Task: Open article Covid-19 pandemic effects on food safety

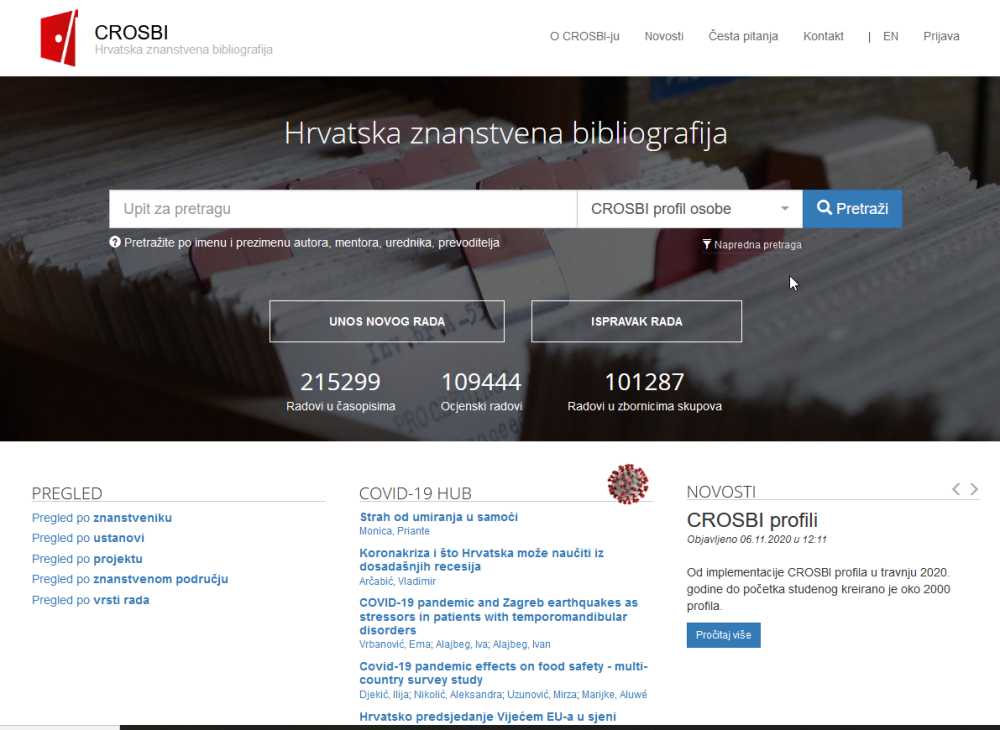Action: pos(503,673)
